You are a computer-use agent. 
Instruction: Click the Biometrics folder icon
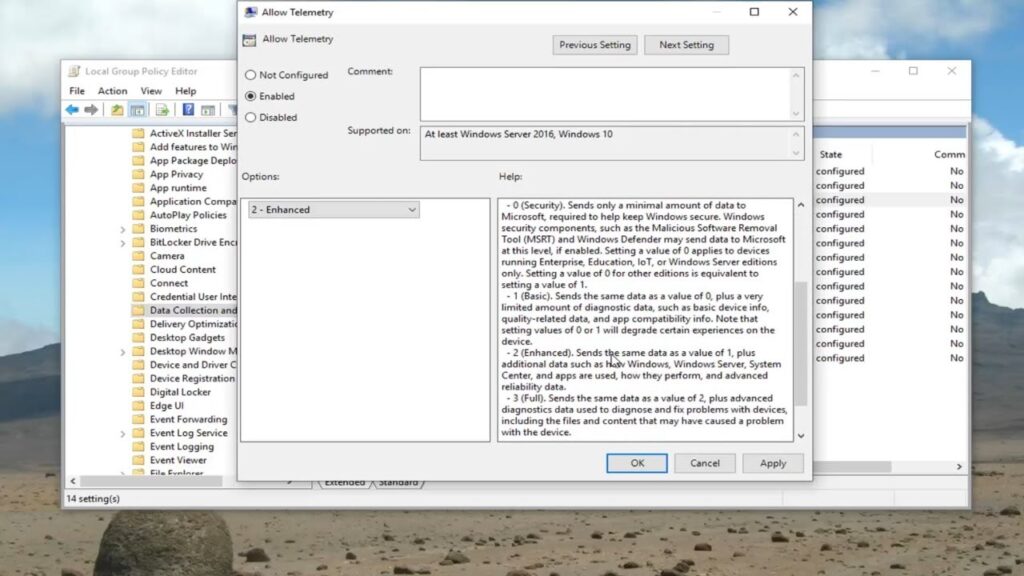[x=138, y=229]
